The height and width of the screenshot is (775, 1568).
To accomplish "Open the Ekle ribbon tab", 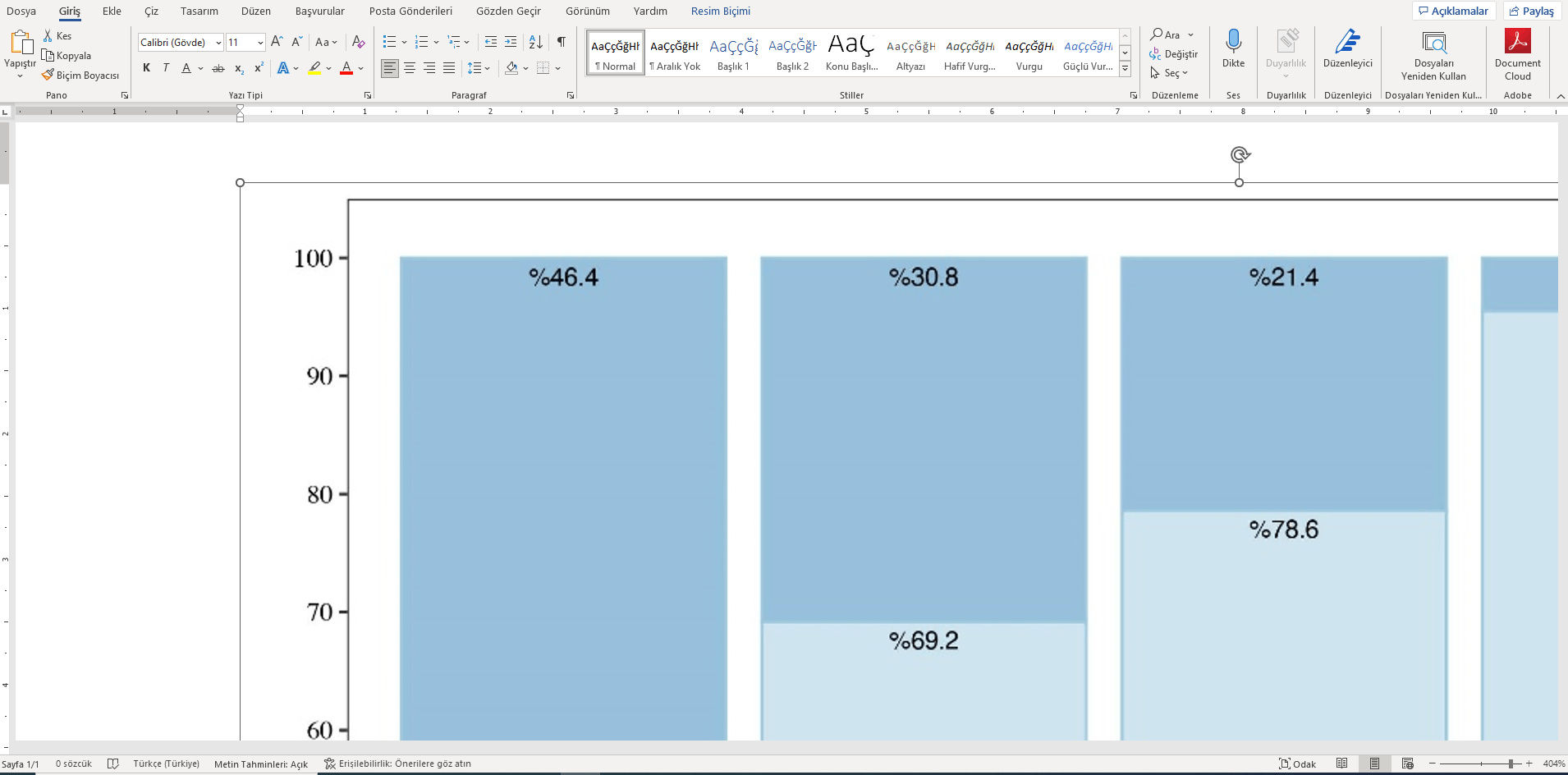I will [x=112, y=11].
